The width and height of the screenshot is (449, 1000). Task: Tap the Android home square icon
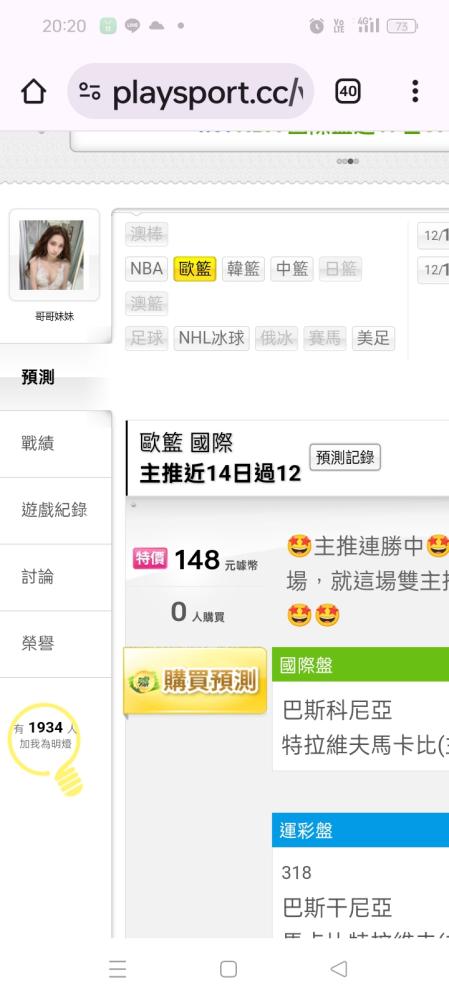228,969
